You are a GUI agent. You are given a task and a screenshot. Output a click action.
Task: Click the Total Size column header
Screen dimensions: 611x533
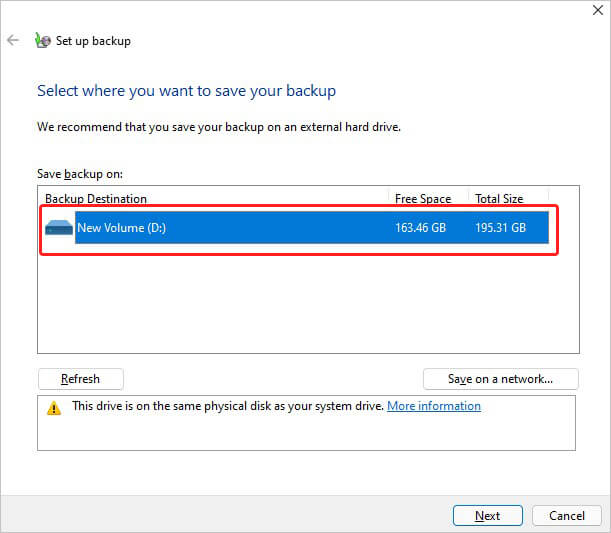[x=499, y=199]
